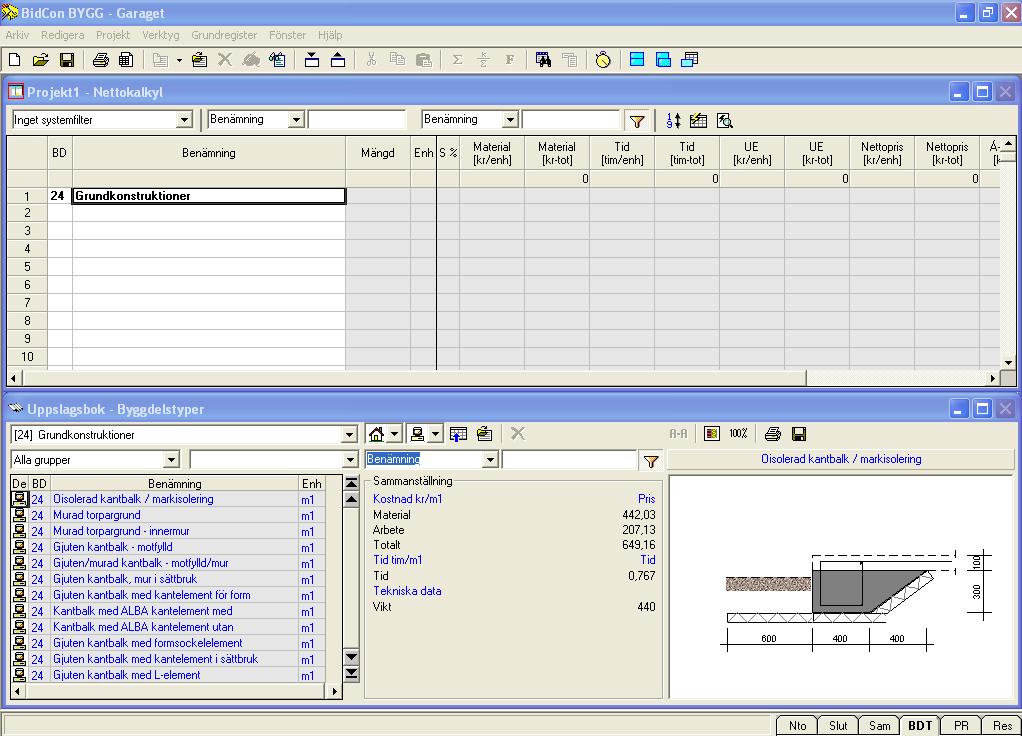Select Kantbalk med ALBA kantelement utan row

tap(168, 627)
